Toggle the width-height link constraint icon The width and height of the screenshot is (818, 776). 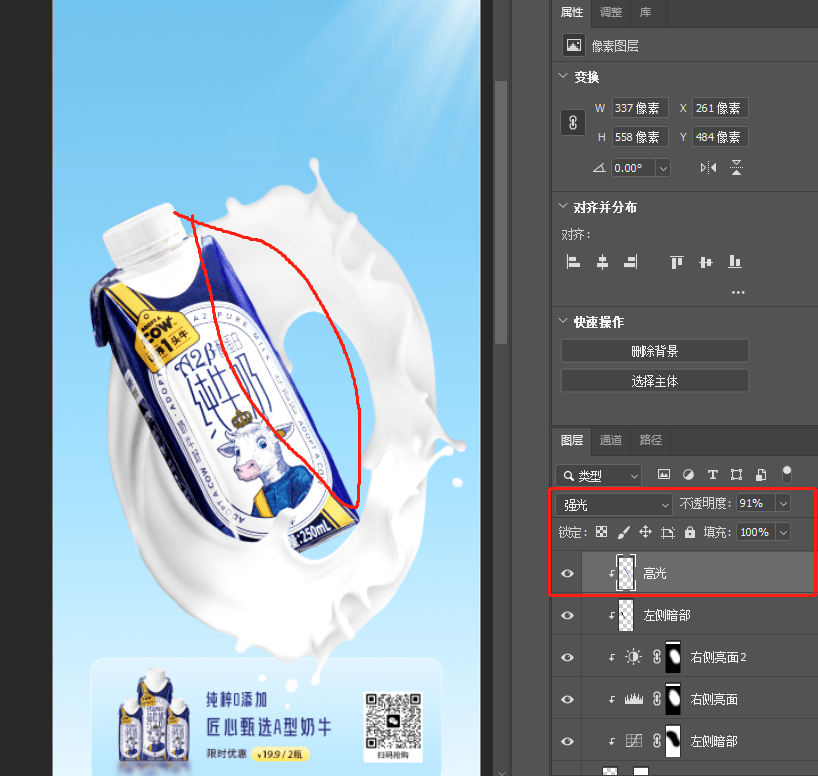(x=573, y=123)
